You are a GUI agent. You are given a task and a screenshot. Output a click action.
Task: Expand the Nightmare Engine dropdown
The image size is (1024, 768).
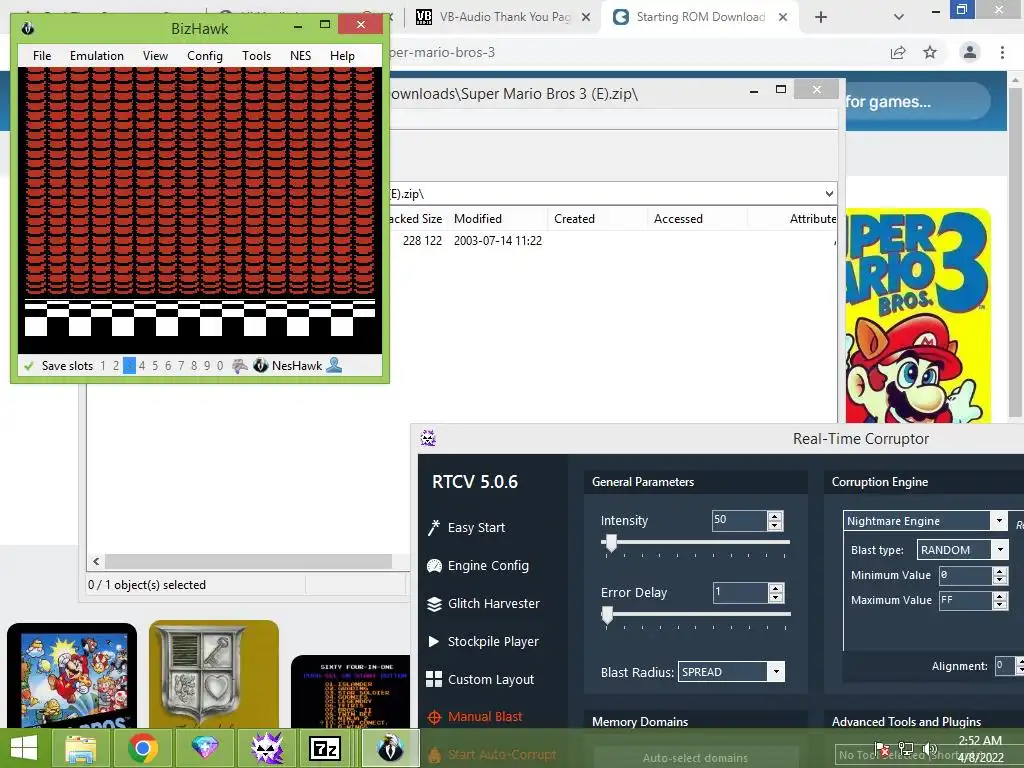[x=999, y=520]
